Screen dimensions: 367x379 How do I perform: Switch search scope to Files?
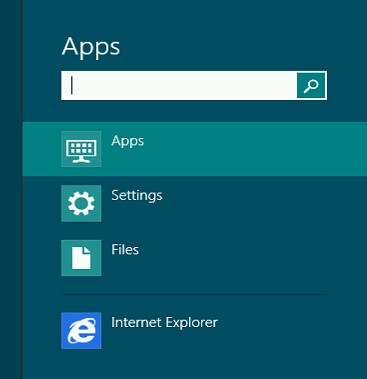125,250
